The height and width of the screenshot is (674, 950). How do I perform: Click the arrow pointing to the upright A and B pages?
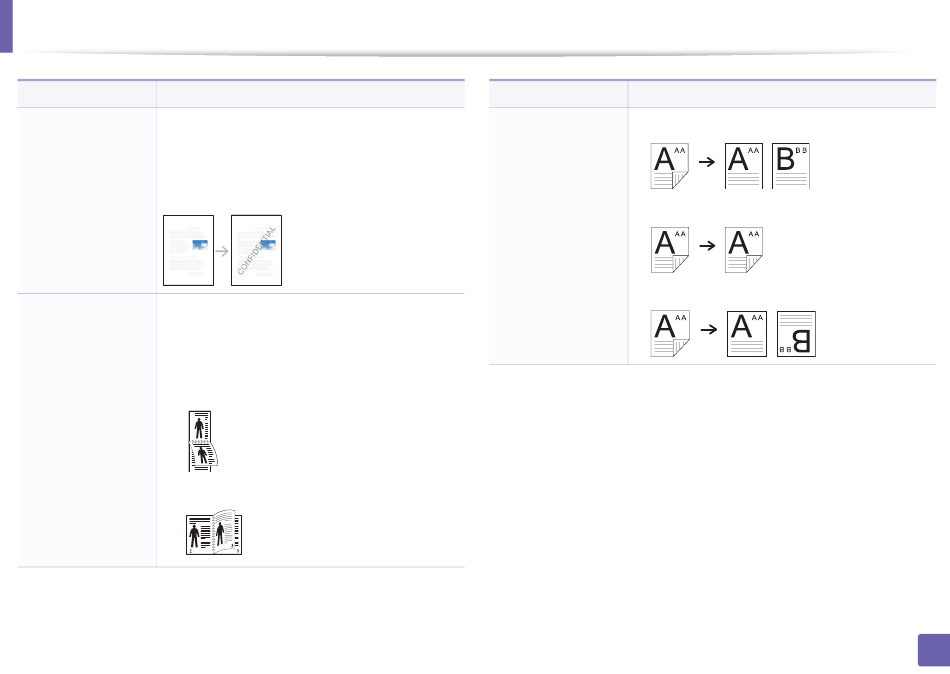tap(706, 162)
